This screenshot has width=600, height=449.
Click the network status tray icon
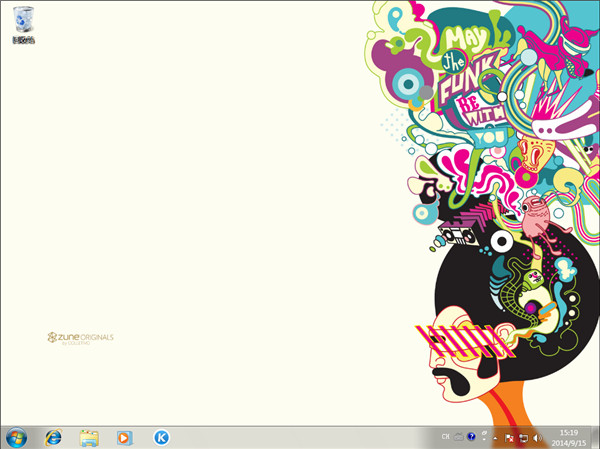(522, 437)
